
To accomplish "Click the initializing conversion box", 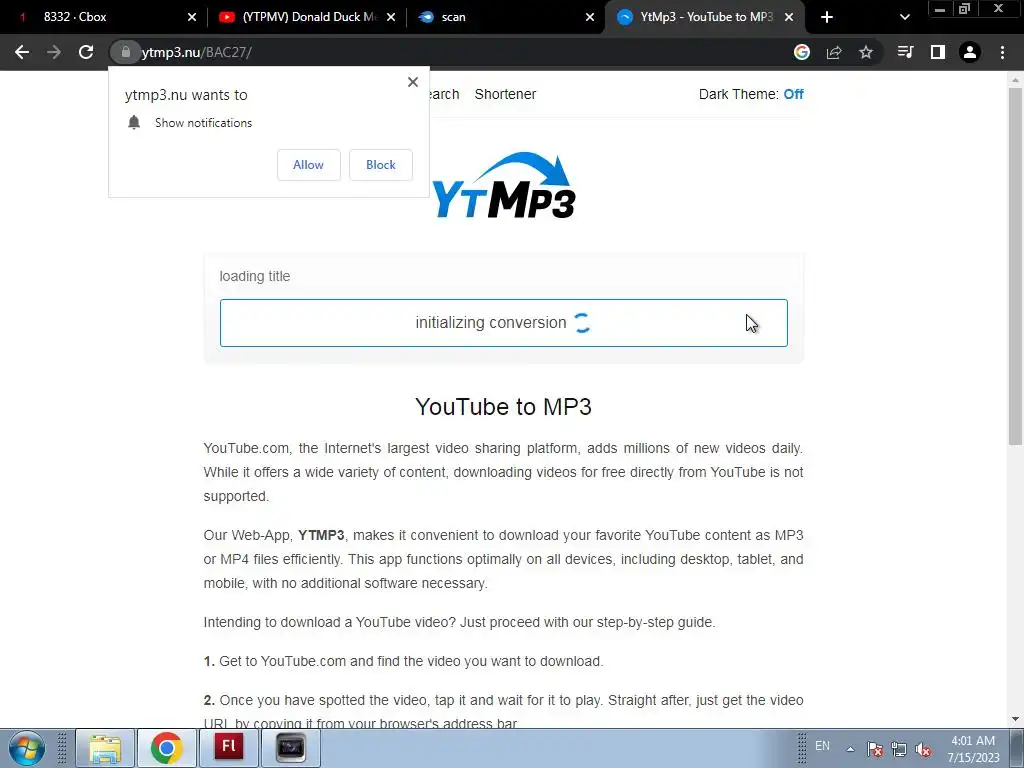I will (x=504, y=323).
